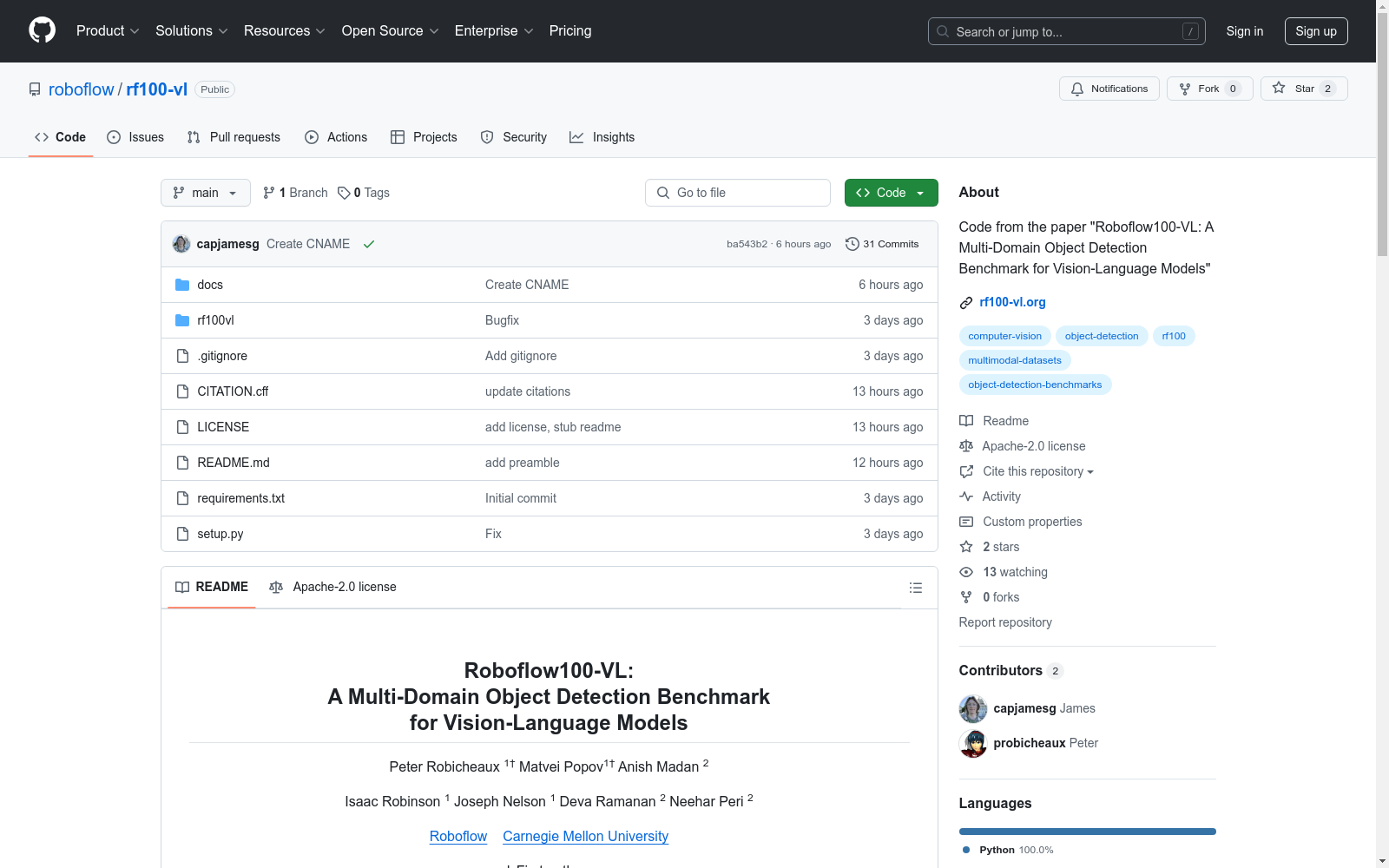
Task: Click the Carnegie Mellon University link
Action: 585,837
